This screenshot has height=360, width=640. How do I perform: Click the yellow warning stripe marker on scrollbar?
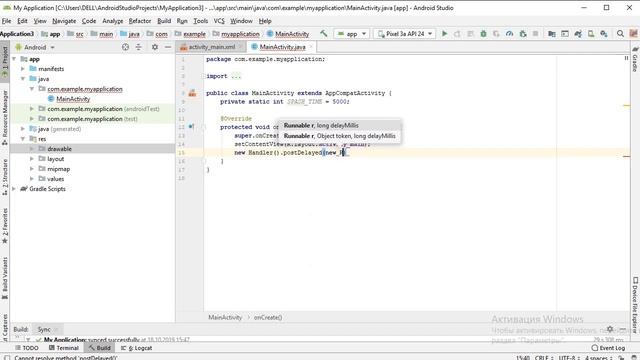coord(627,106)
